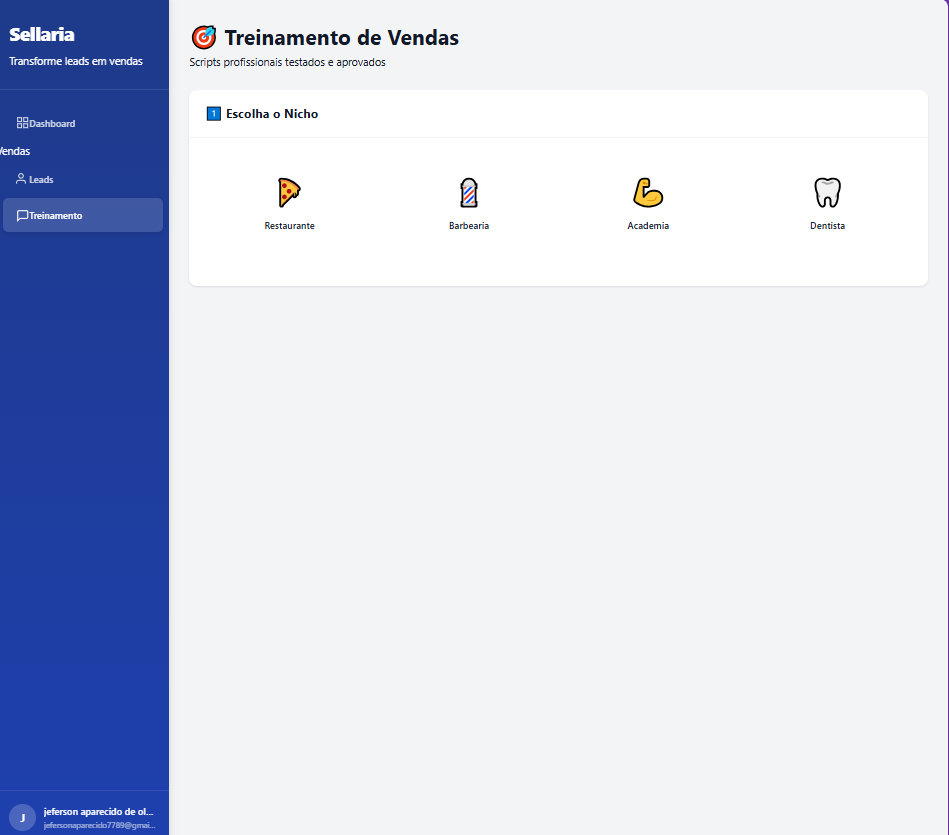The height and width of the screenshot is (835, 949).
Task: Pick the Academia niche option
Action: (x=647, y=203)
